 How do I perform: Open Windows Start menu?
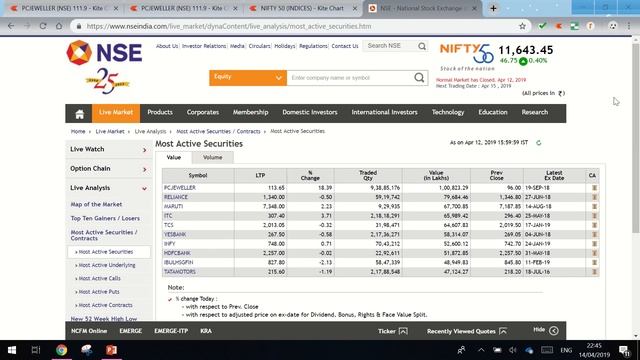[12, 350]
